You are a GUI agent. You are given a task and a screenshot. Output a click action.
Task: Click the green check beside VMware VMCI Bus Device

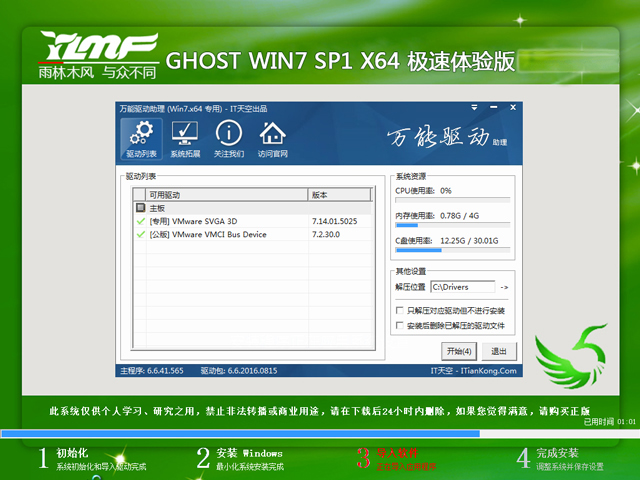(141, 234)
